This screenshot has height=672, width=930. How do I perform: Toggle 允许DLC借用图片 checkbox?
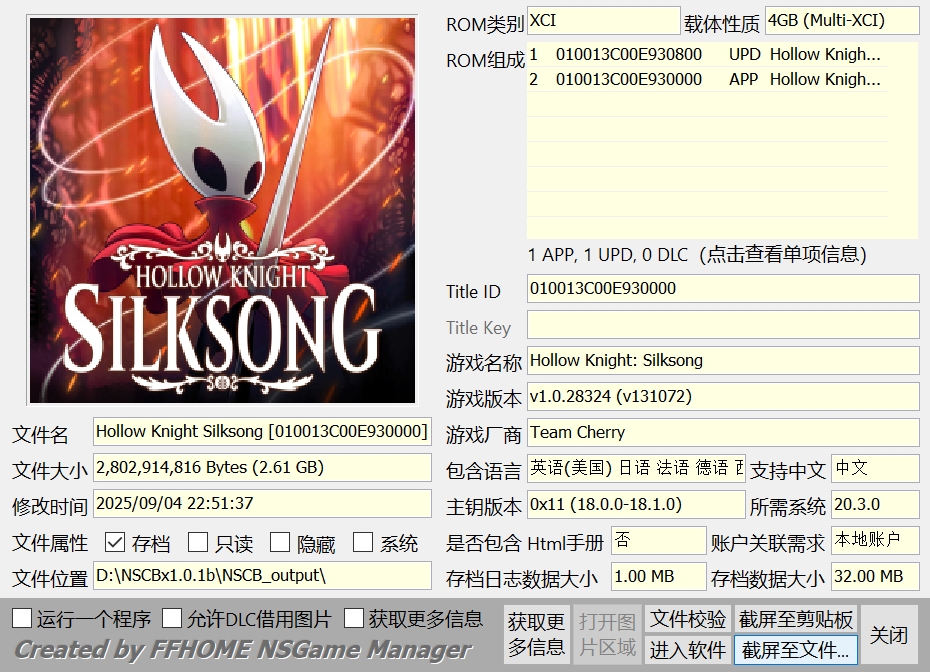(172, 619)
